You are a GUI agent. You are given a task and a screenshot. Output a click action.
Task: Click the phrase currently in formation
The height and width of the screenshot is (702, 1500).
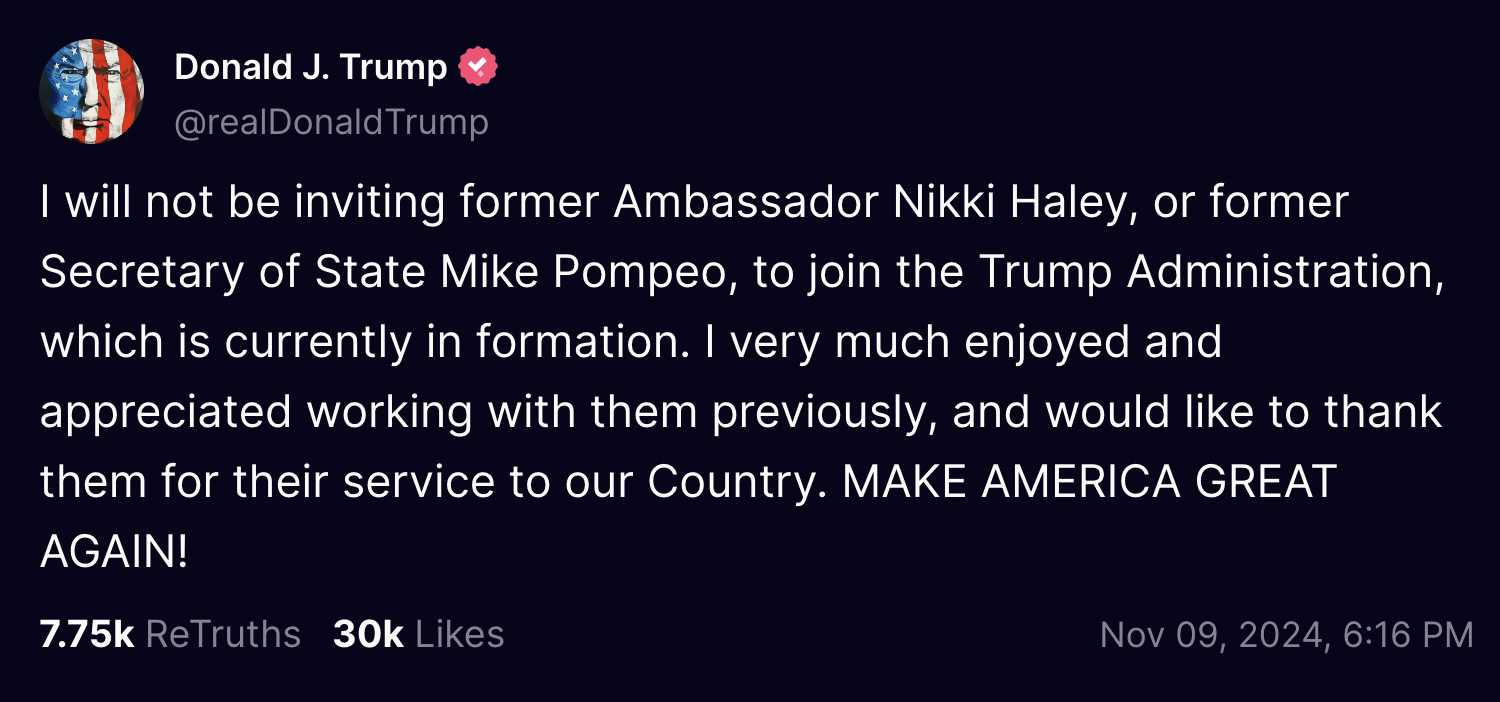pos(450,343)
